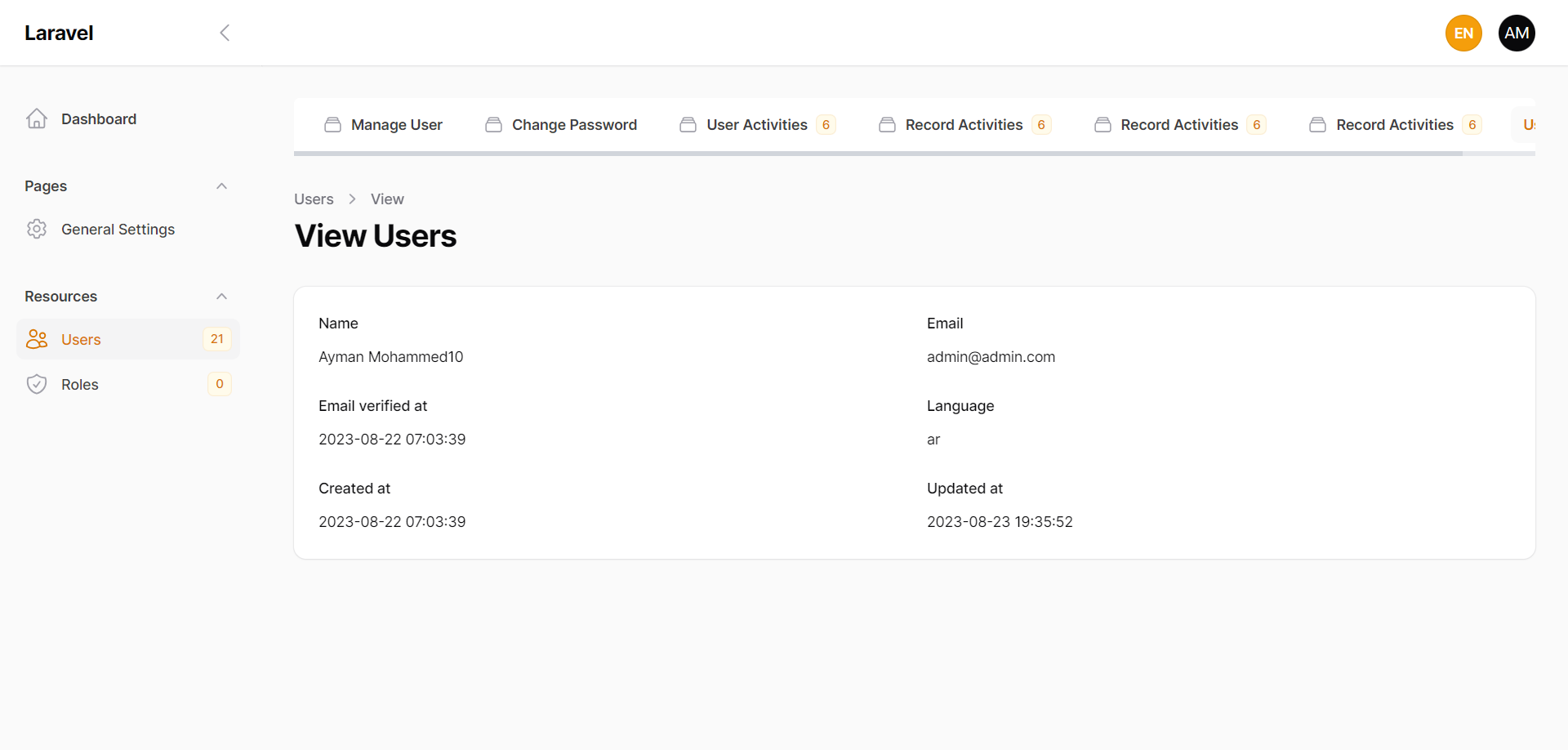Click the horizontal tab scrollbar

click(x=878, y=153)
